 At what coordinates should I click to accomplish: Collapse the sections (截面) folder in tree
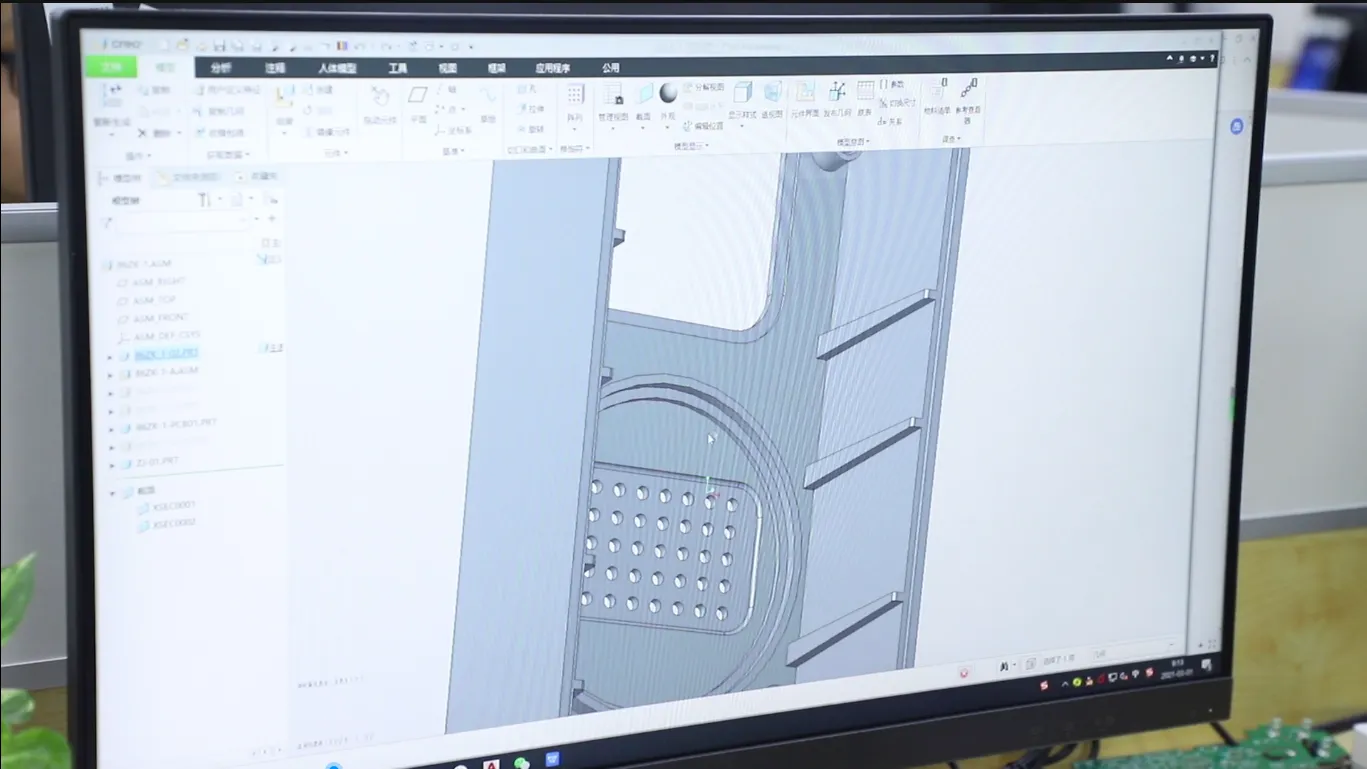[x=112, y=493]
